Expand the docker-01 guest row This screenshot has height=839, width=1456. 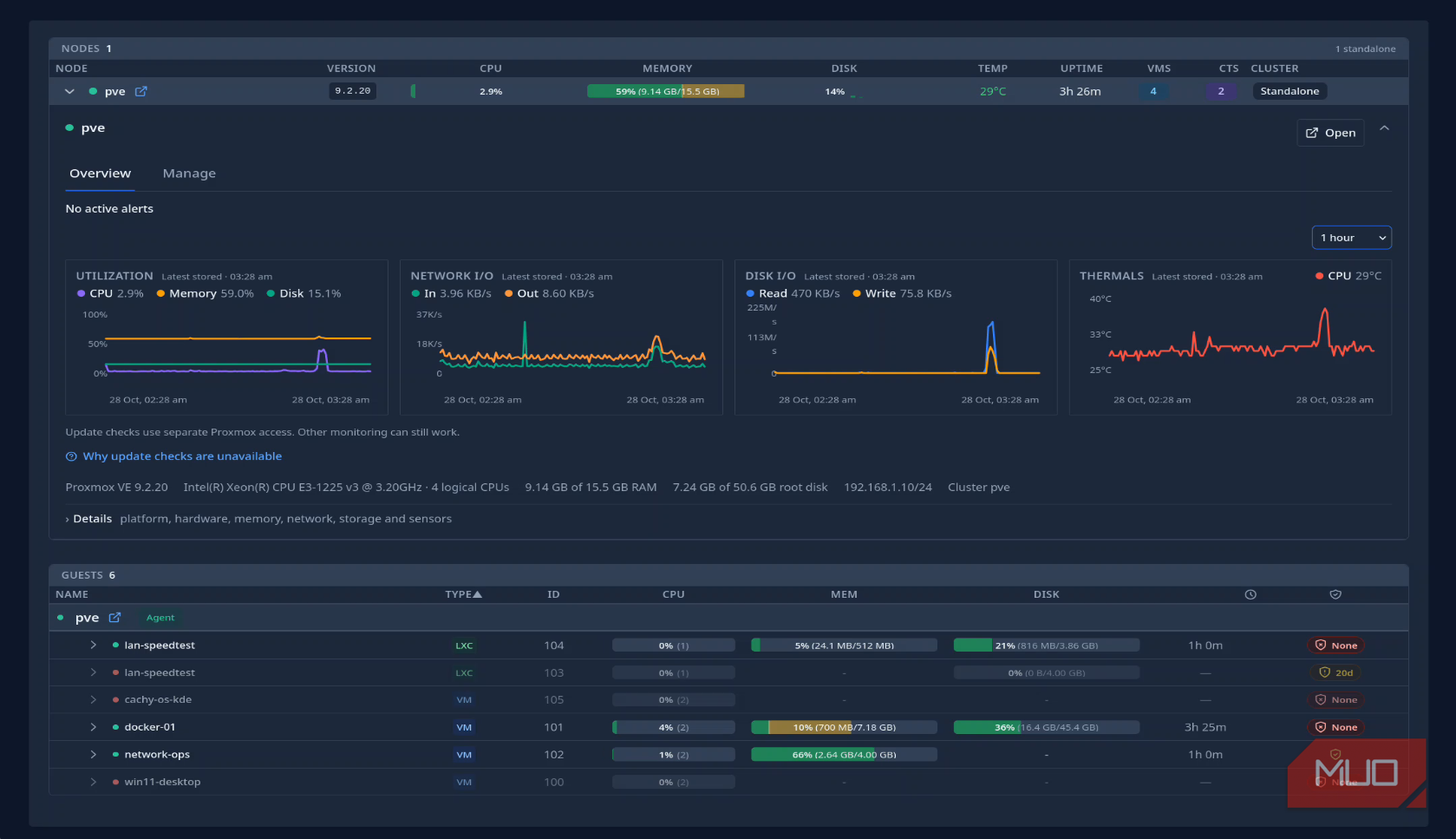click(93, 727)
